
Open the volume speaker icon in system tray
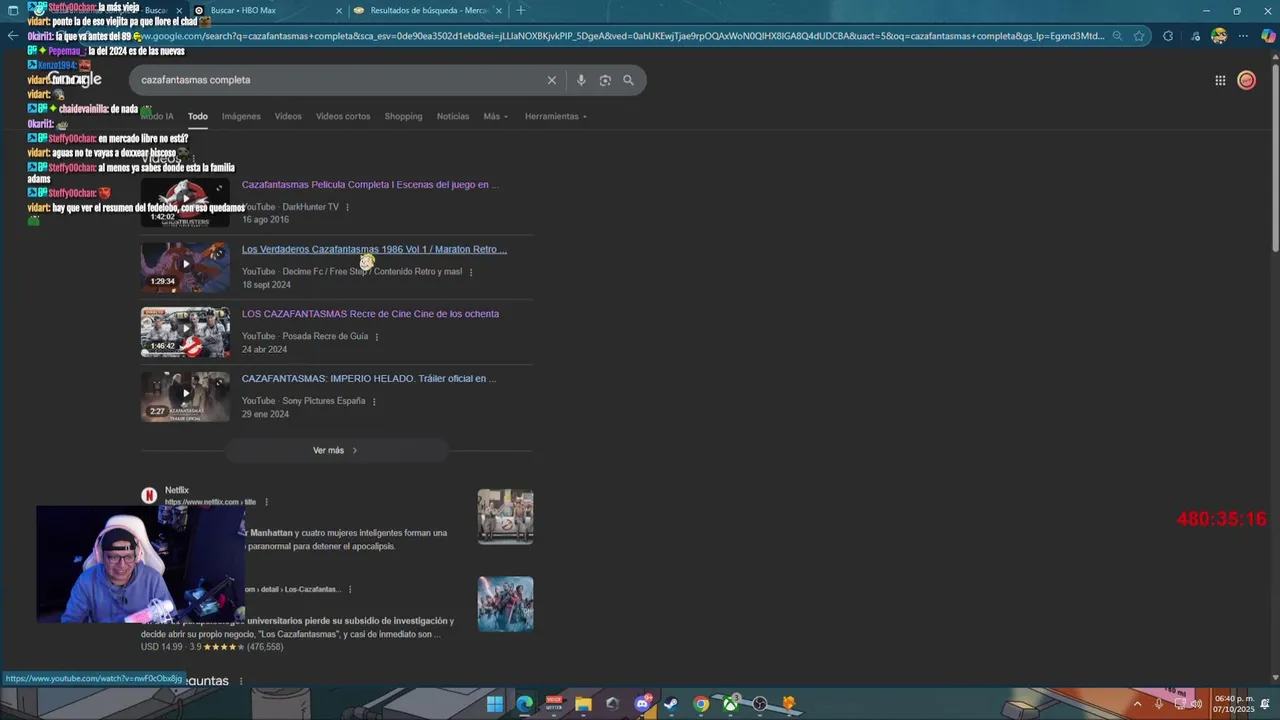(1197, 704)
